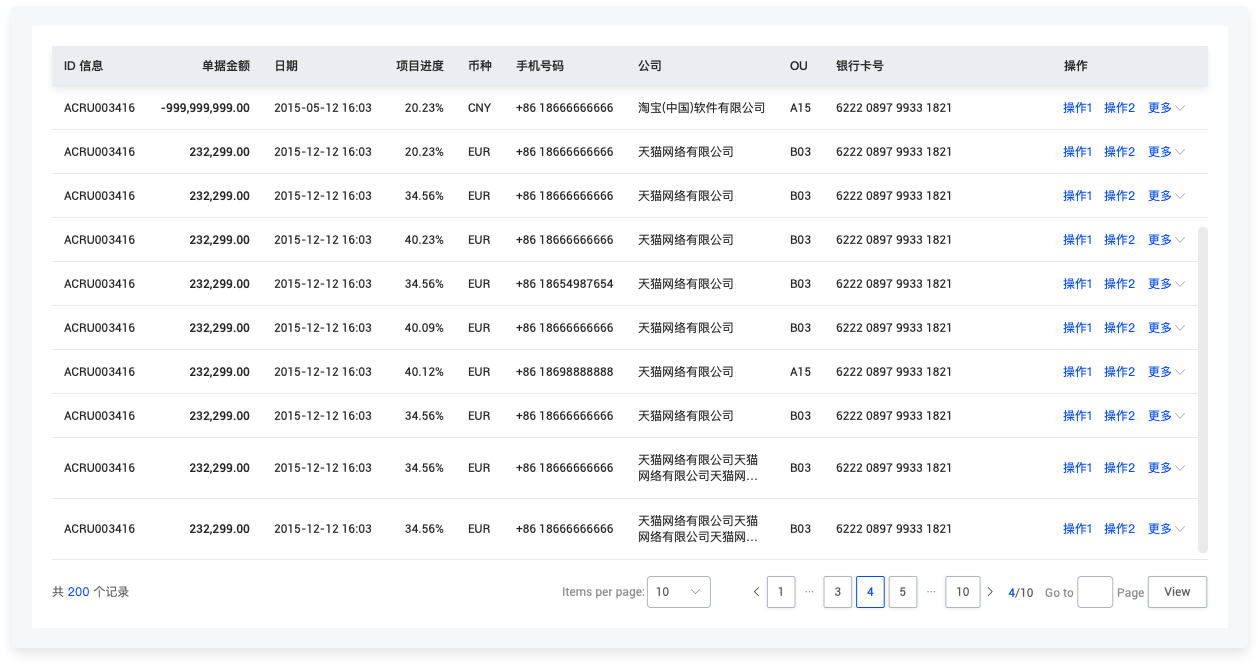Focus the Go to page number field

click(1095, 592)
